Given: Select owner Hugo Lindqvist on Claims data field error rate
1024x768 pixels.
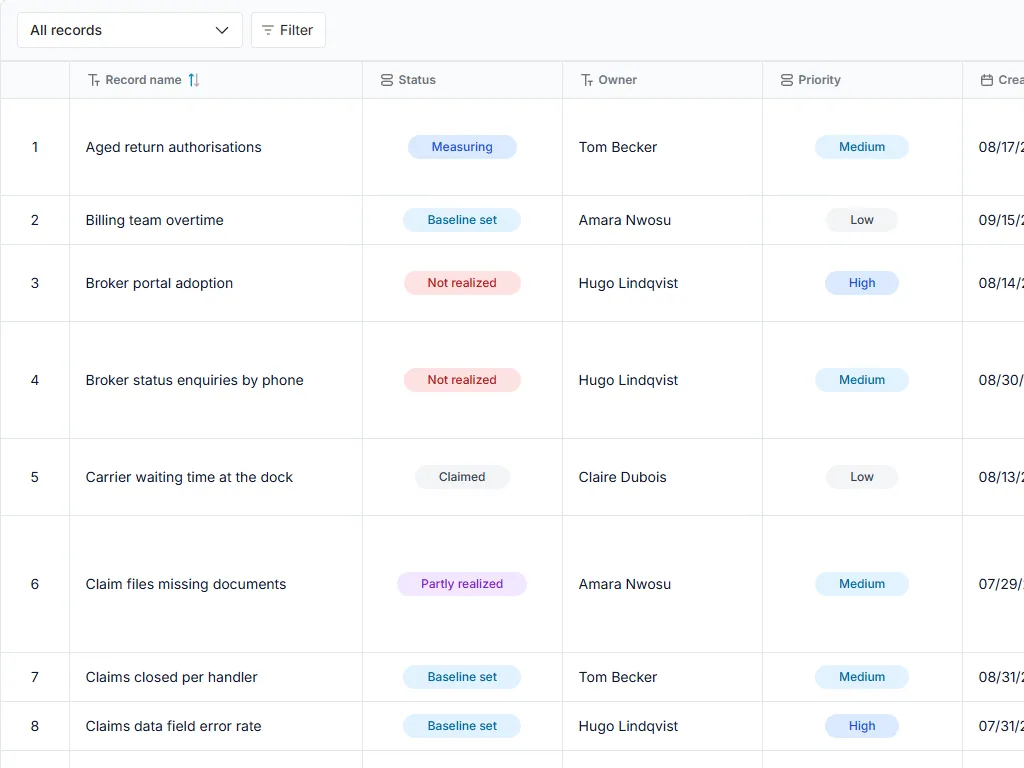Looking at the screenshot, I should [628, 726].
